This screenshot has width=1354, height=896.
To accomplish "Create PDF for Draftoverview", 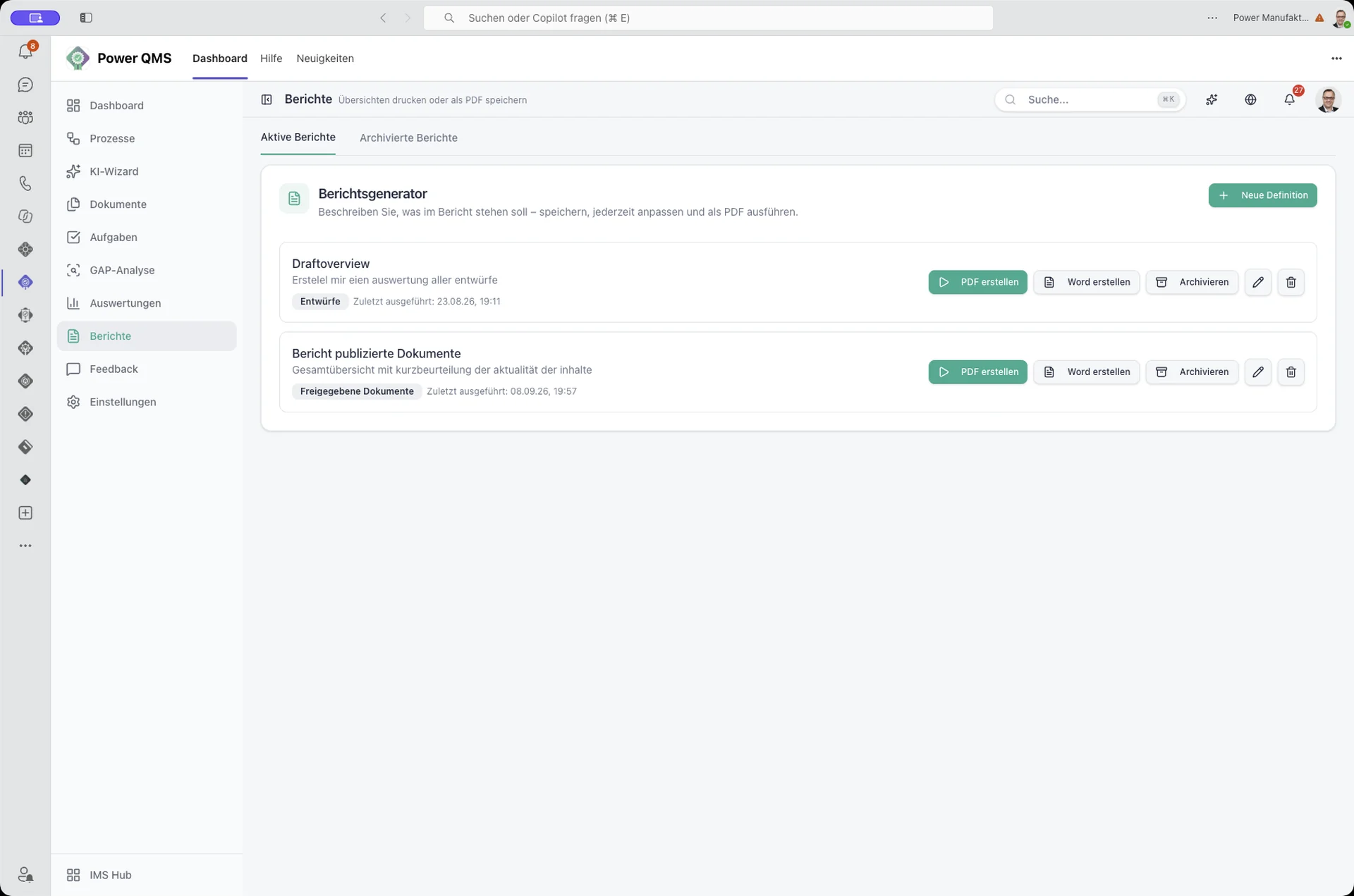I will pos(977,282).
